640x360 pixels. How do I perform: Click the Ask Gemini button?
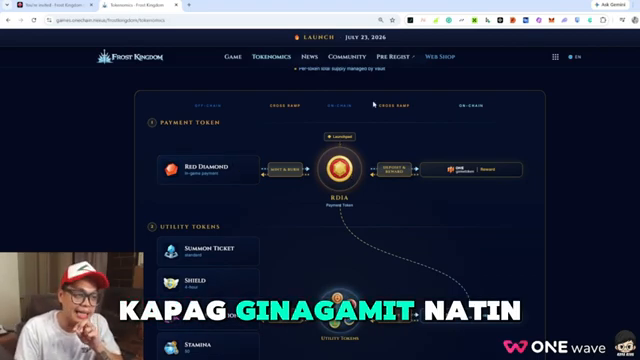coord(611,5)
